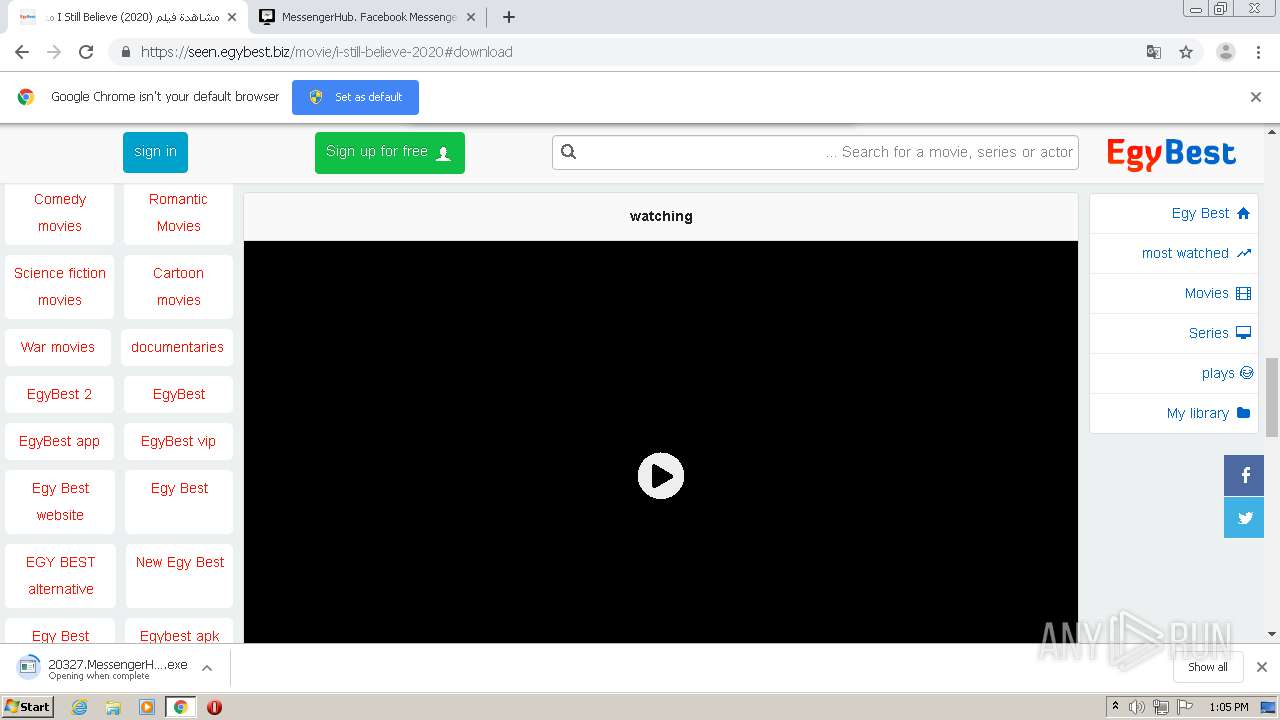This screenshot has height=720, width=1280.
Task: Open most watched in the sidebar menu
Action: [1174, 253]
